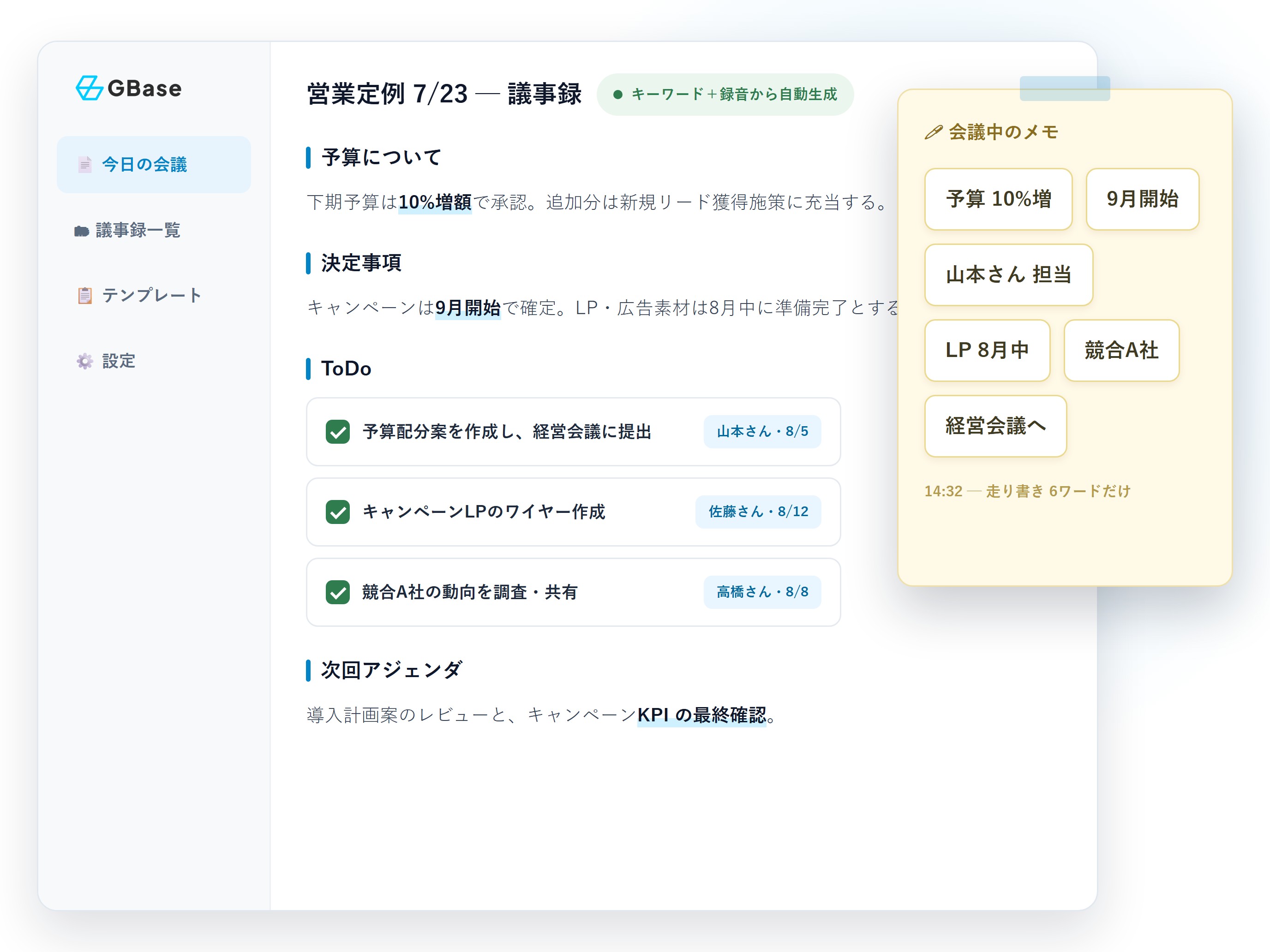Open 議事録一覧 in the sidebar
Viewport: 1270px width, 952px height.
(x=154, y=230)
